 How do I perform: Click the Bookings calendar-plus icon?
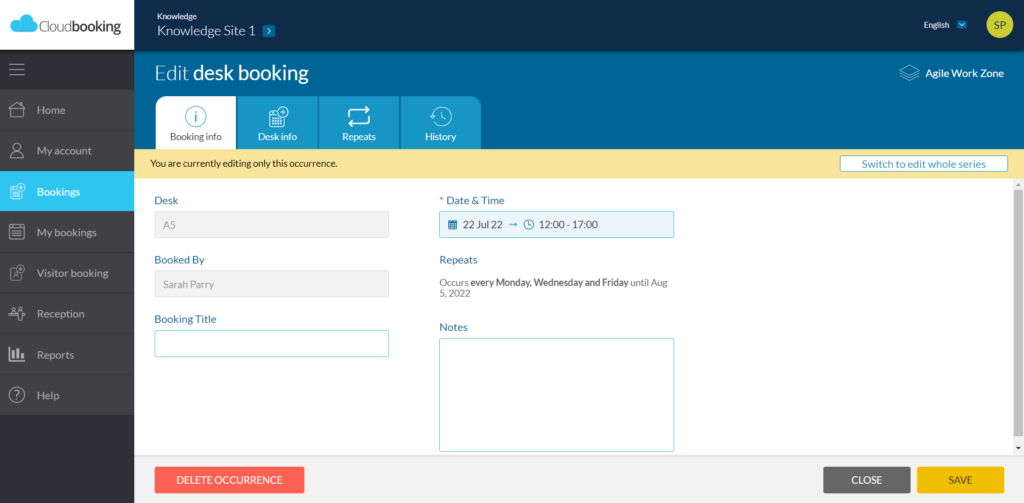click(x=17, y=191)
